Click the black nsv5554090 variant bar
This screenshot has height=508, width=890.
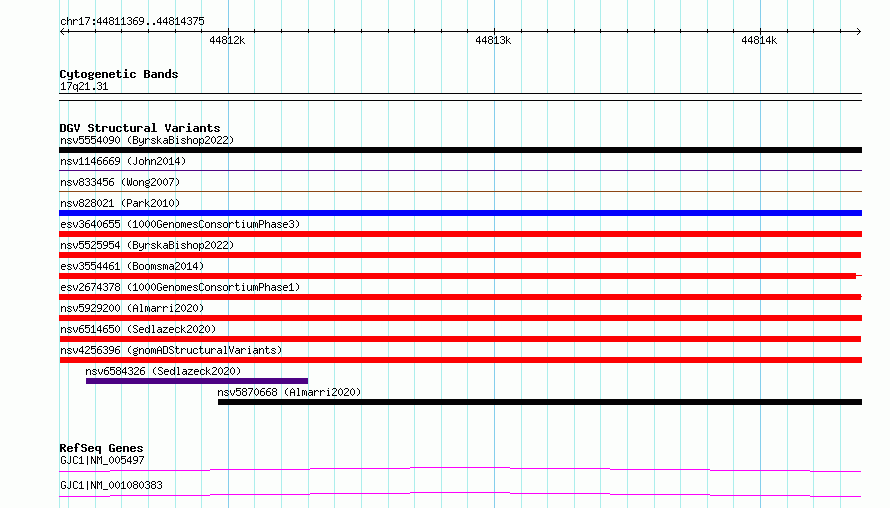tap(460, 150)
